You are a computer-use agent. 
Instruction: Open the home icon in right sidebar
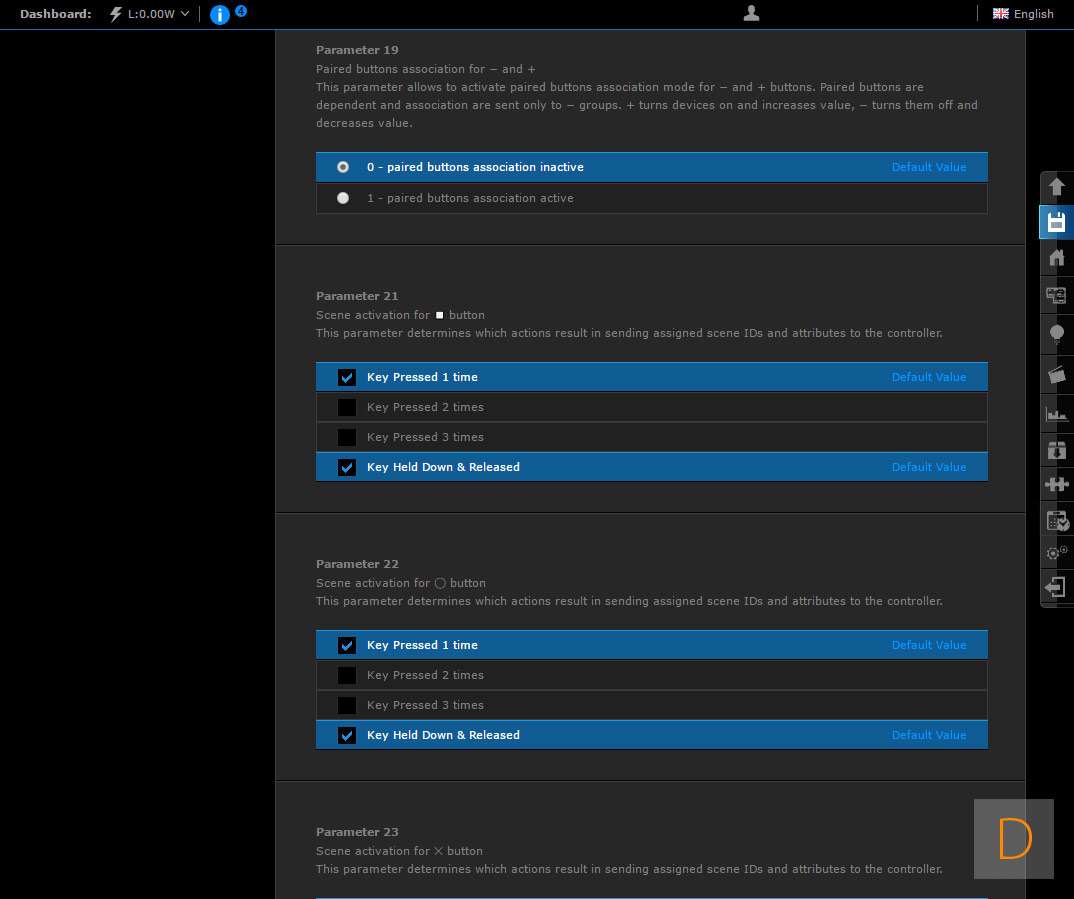(x=1056, y=257)
